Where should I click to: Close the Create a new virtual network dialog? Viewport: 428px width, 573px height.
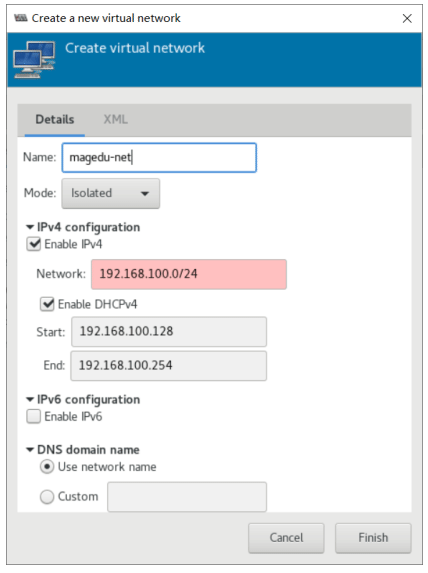coord(407,18)
